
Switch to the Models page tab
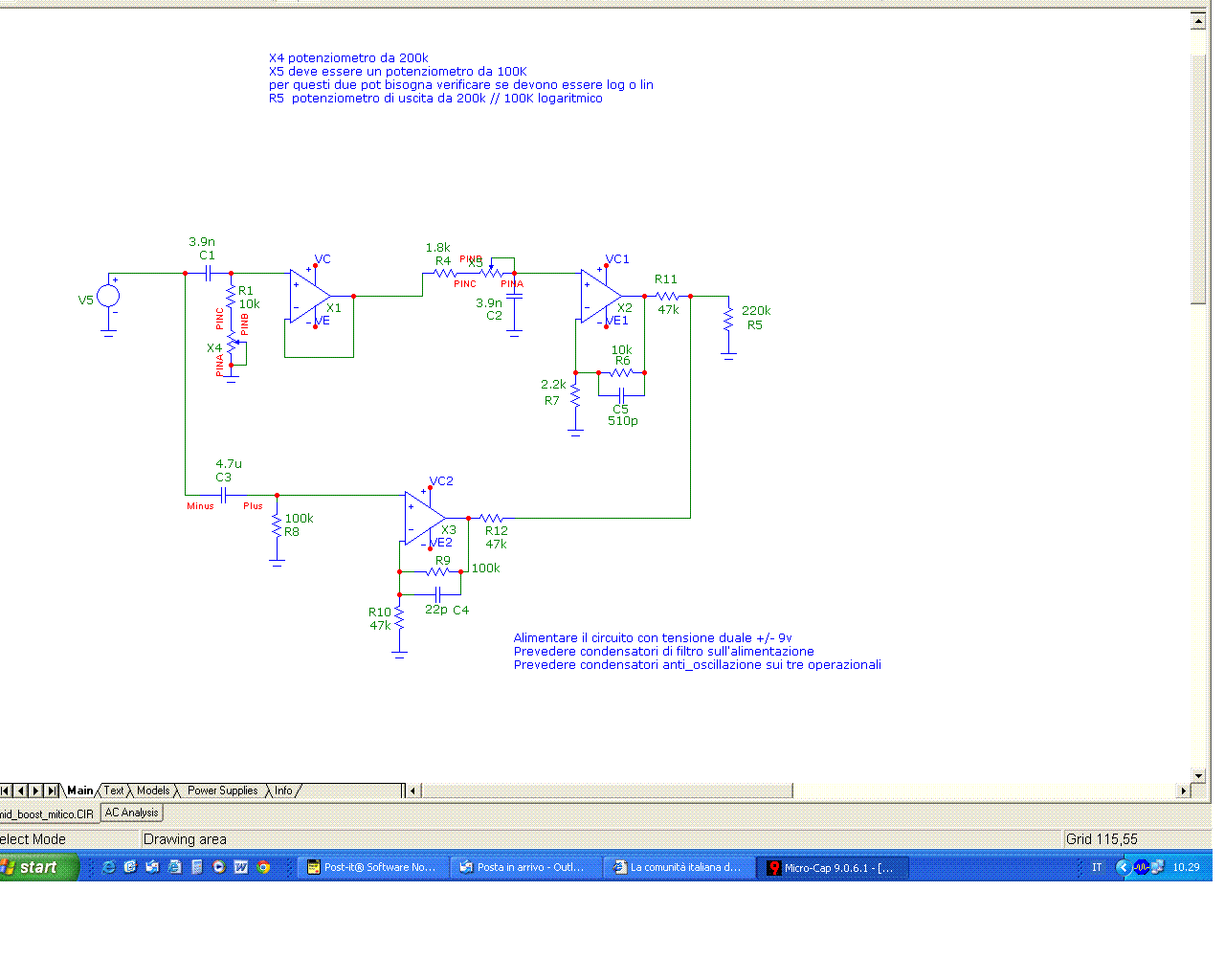tap(153, 791)
